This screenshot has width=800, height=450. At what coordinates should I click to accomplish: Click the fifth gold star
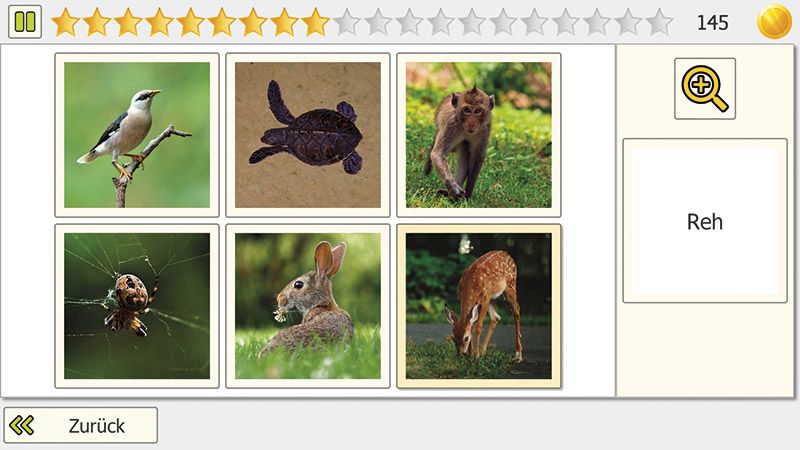[x=191, y=22]
